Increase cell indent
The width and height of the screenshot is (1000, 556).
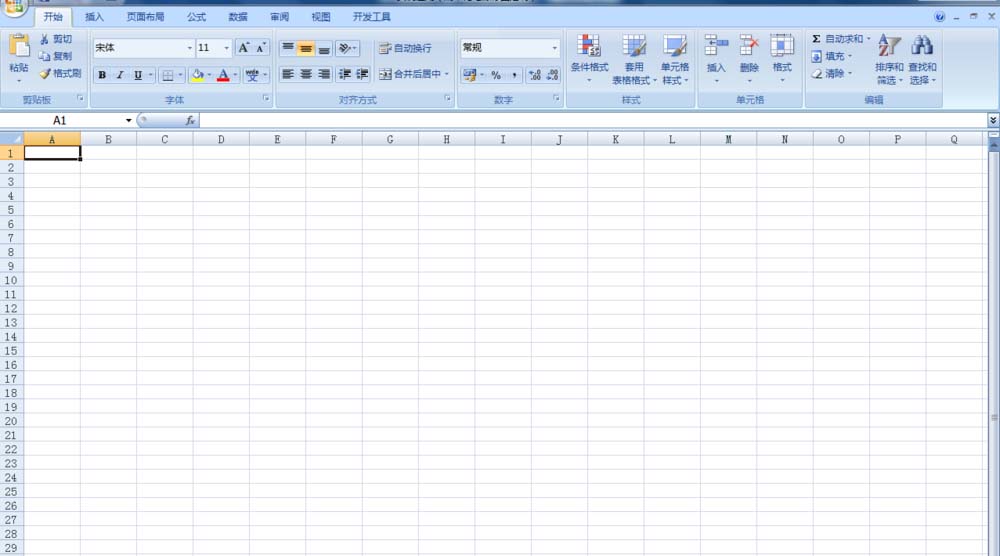362,75
